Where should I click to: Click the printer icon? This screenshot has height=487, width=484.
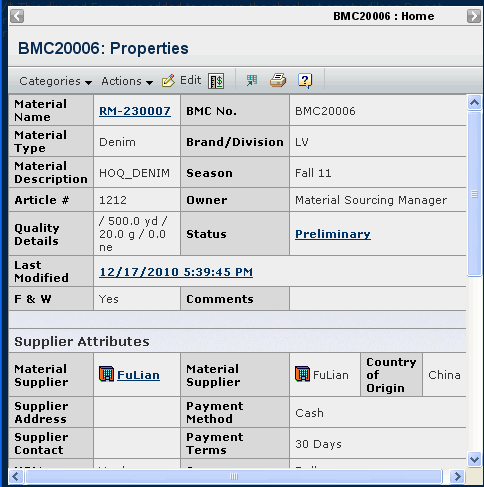tap(278, 80)
